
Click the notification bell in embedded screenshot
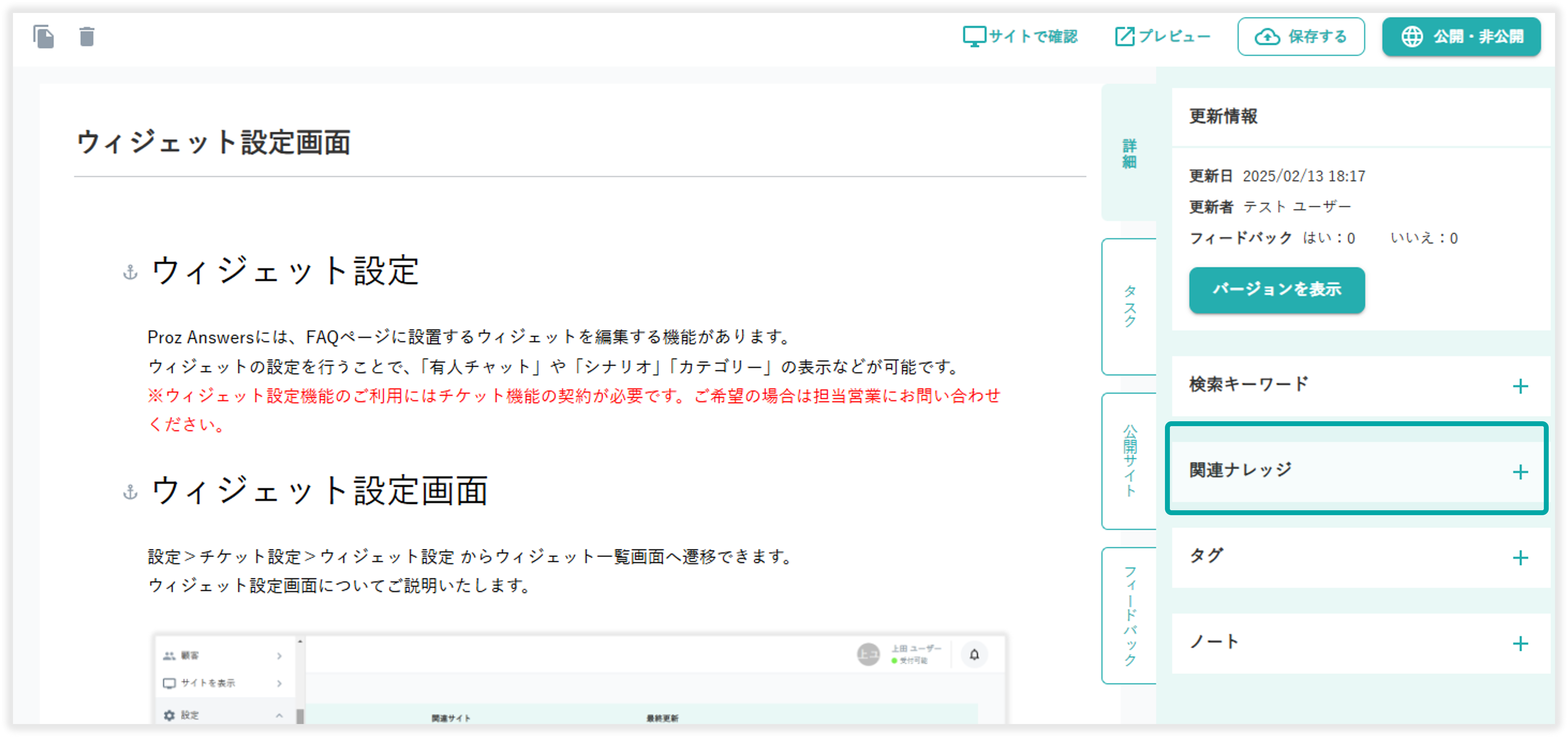coord(974,655)
